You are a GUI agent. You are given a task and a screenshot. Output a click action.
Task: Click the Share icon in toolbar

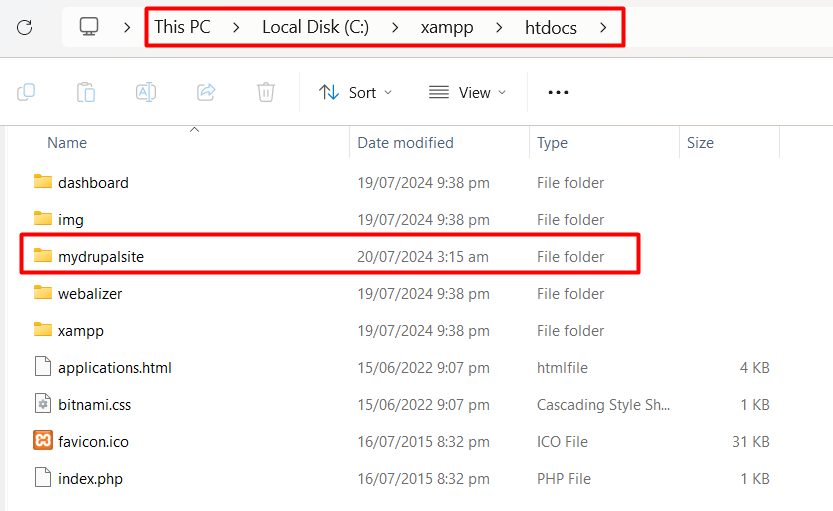pos(206,92)
